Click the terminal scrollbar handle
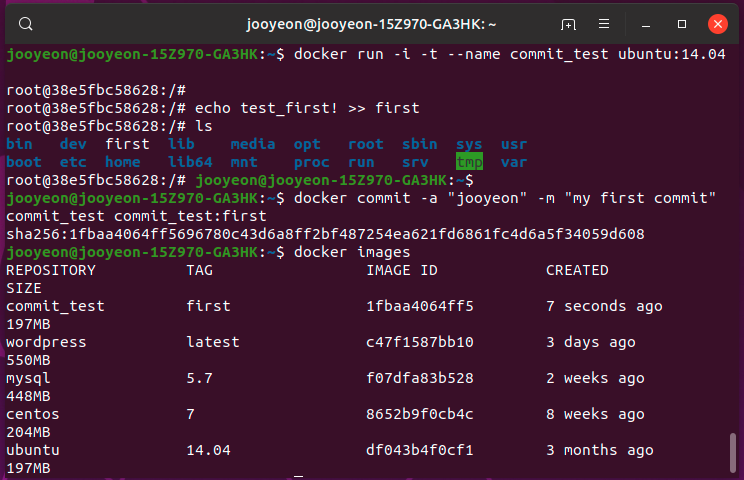 733,452
